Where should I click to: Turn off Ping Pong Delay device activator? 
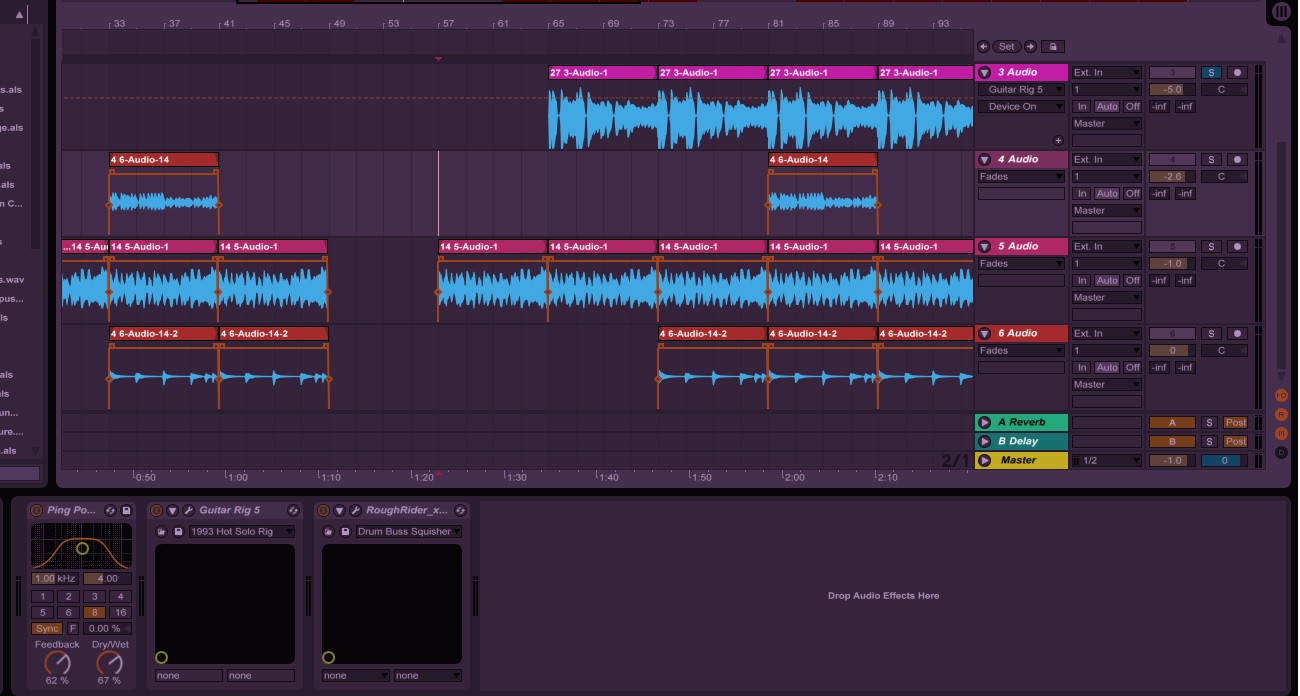(x=36, y=511)
